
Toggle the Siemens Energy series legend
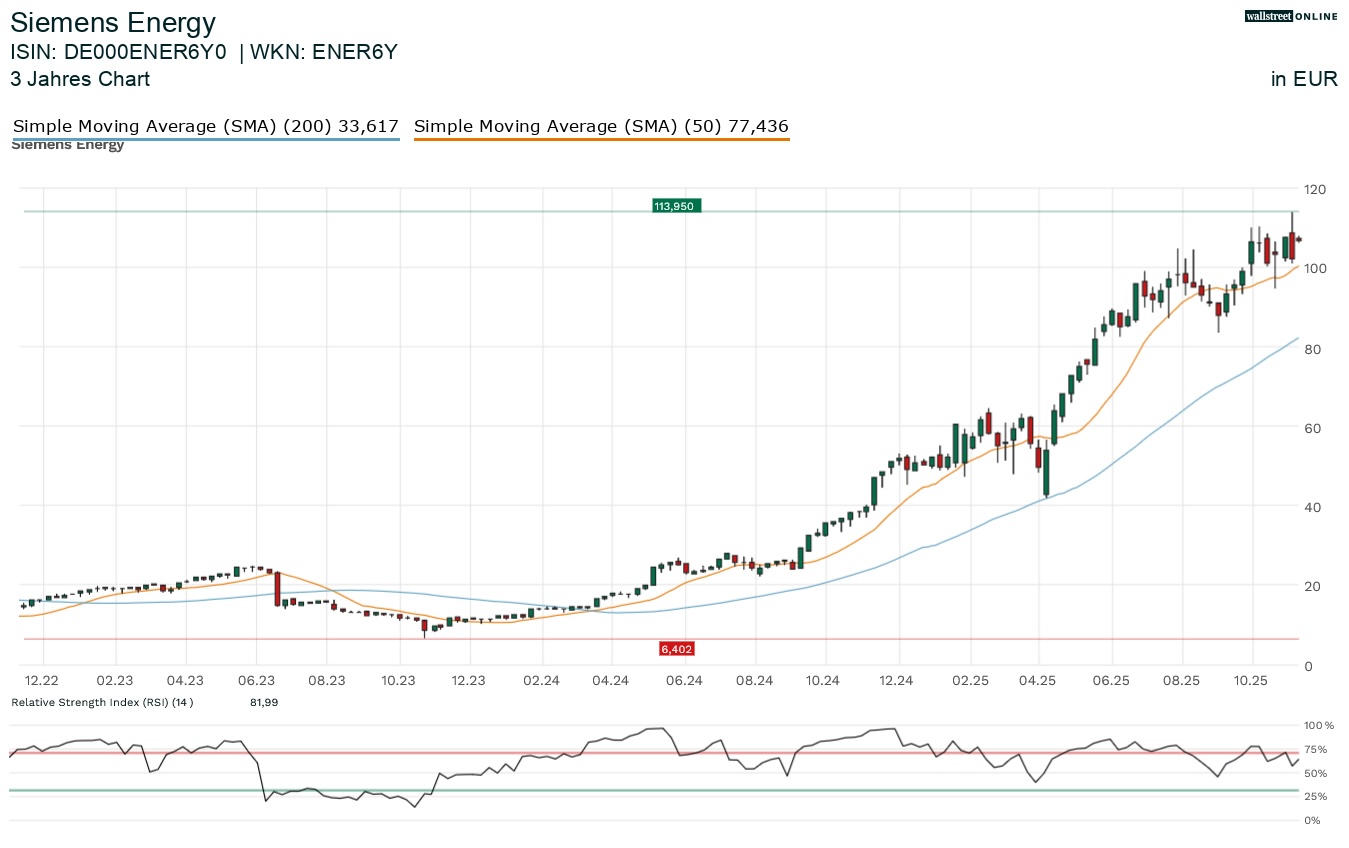pos(67,144)
